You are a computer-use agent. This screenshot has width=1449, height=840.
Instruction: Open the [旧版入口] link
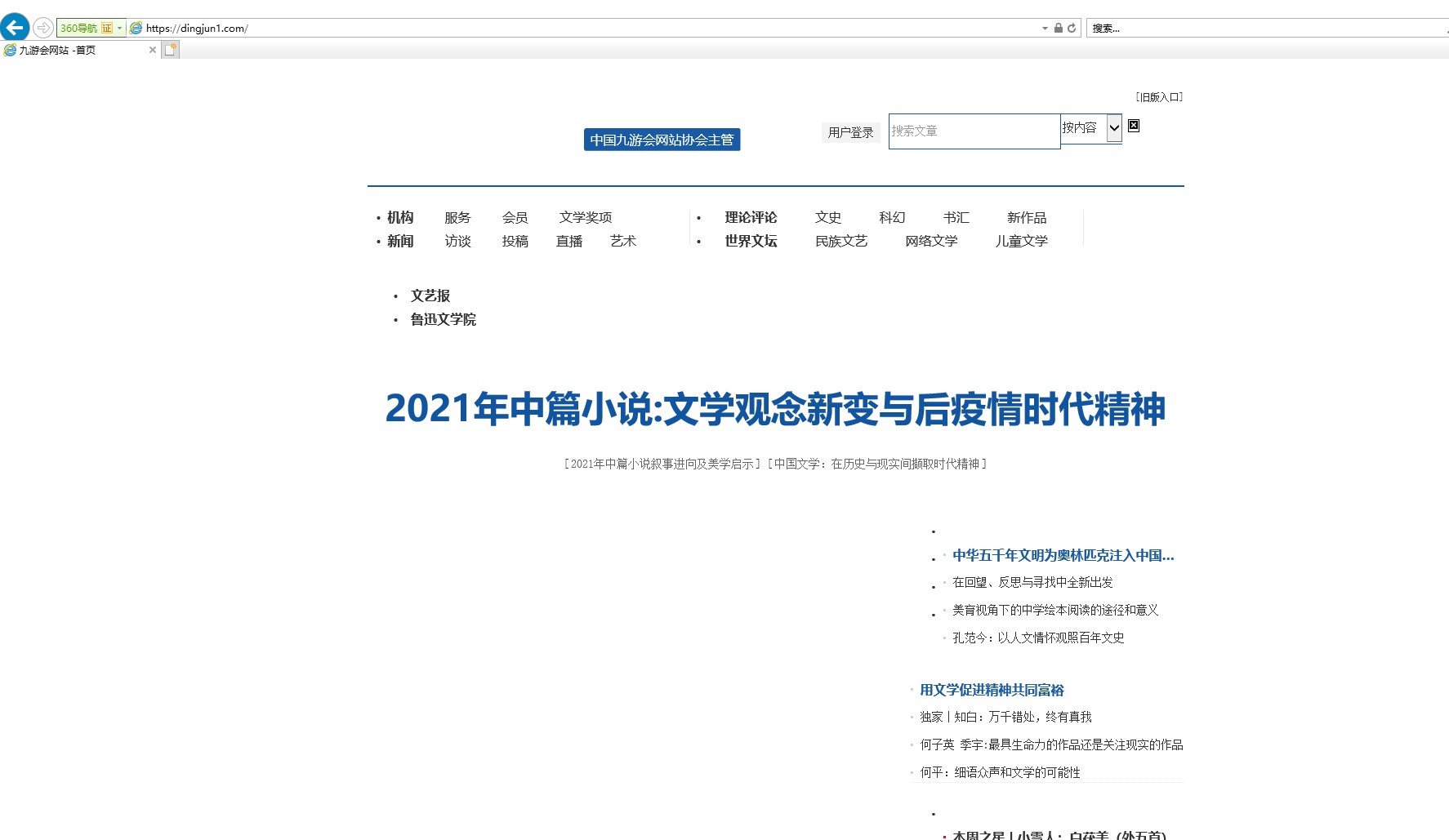[x=1159, y=97]
